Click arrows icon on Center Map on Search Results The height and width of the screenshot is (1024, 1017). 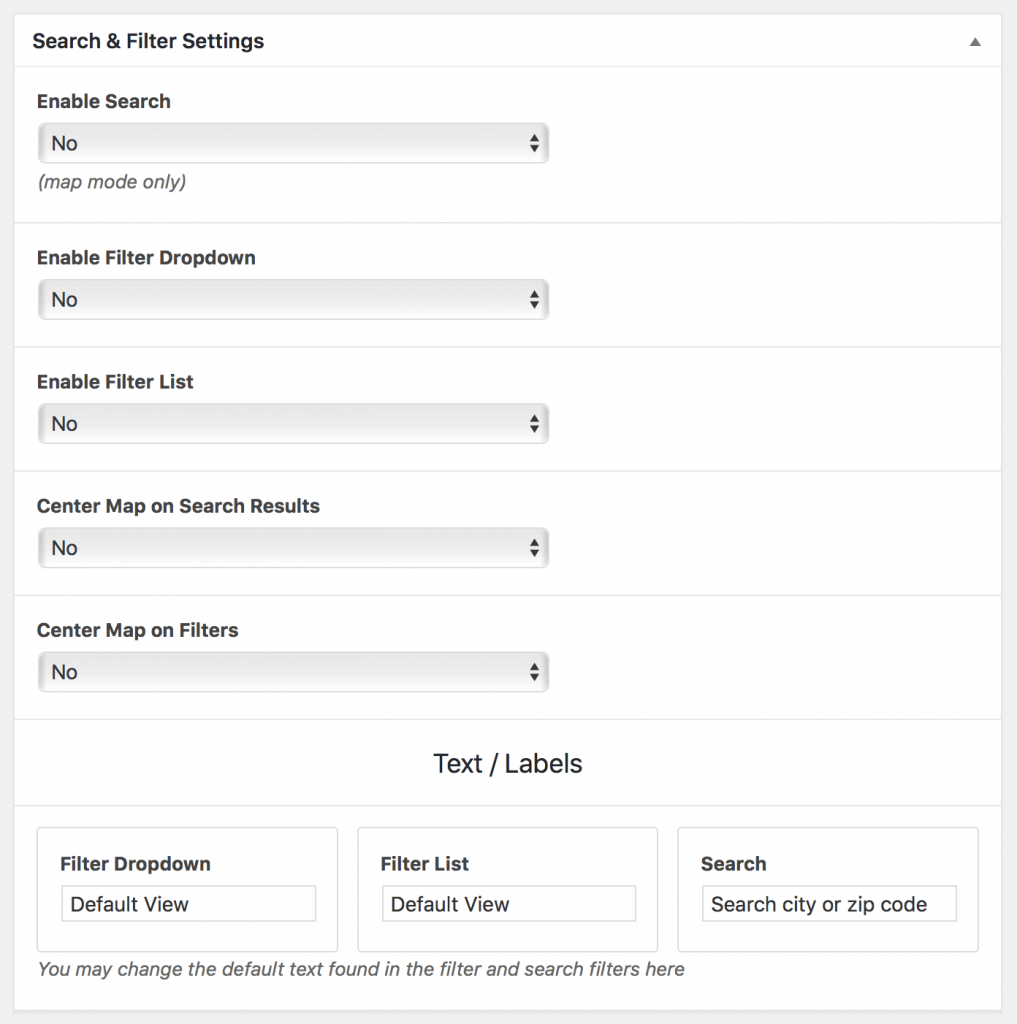(534, 548)
